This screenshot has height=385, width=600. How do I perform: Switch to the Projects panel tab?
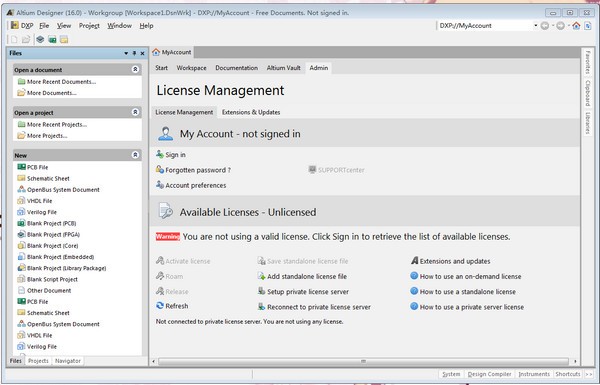click(x=38, y=361)
